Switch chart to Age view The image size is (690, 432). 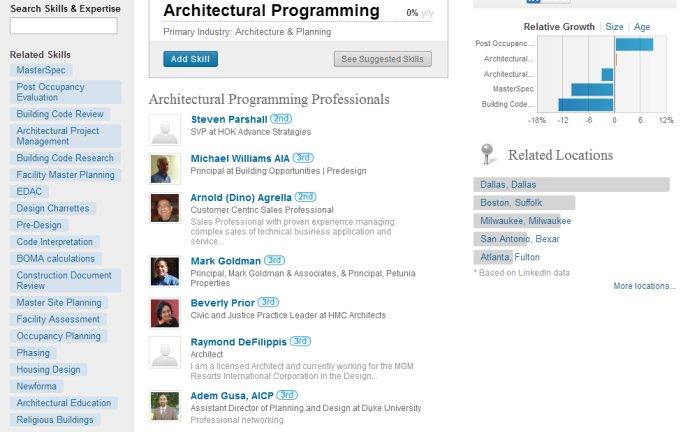pos(642,27)
